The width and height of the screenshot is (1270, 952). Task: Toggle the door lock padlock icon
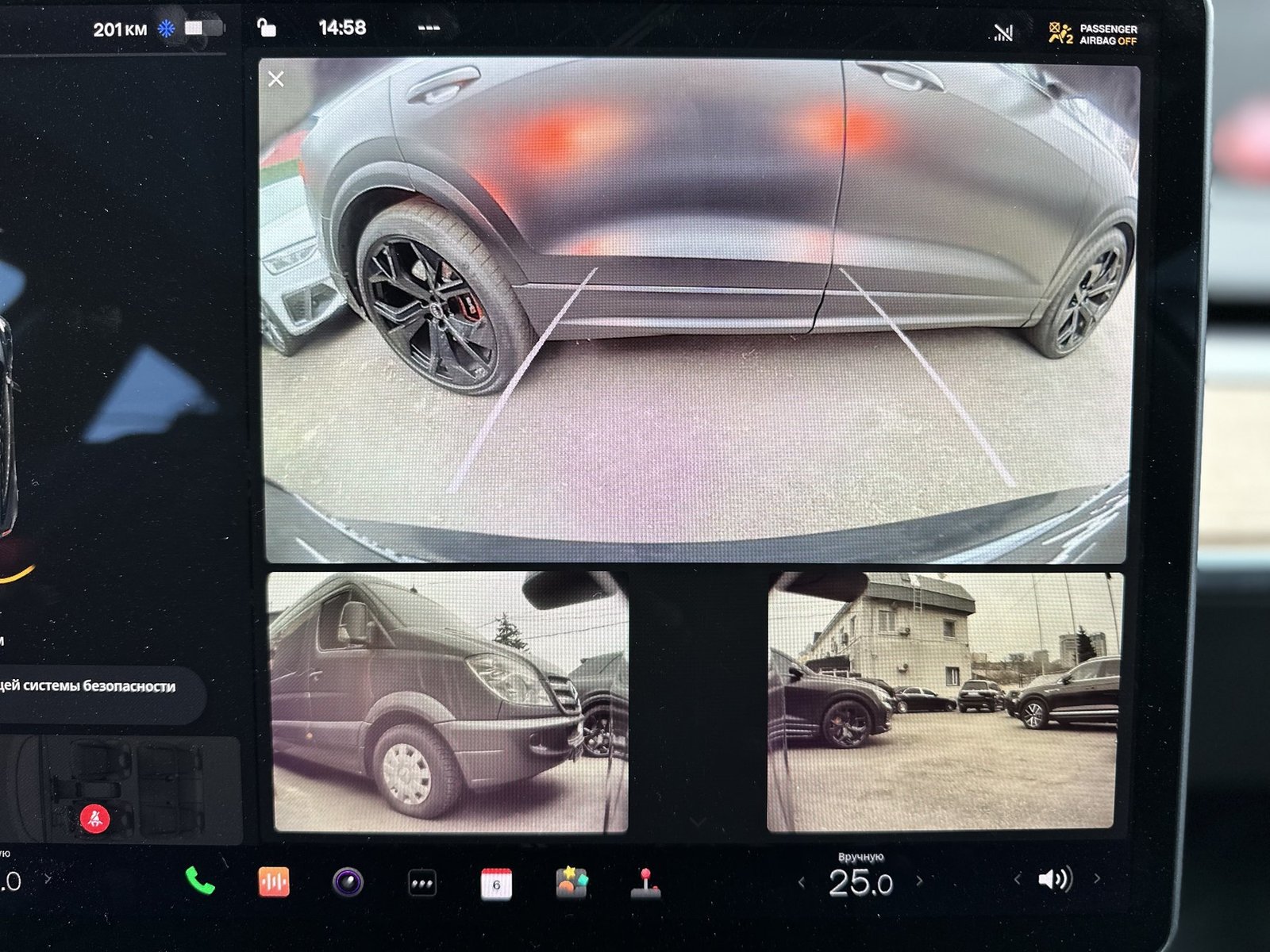pos(267,28)
